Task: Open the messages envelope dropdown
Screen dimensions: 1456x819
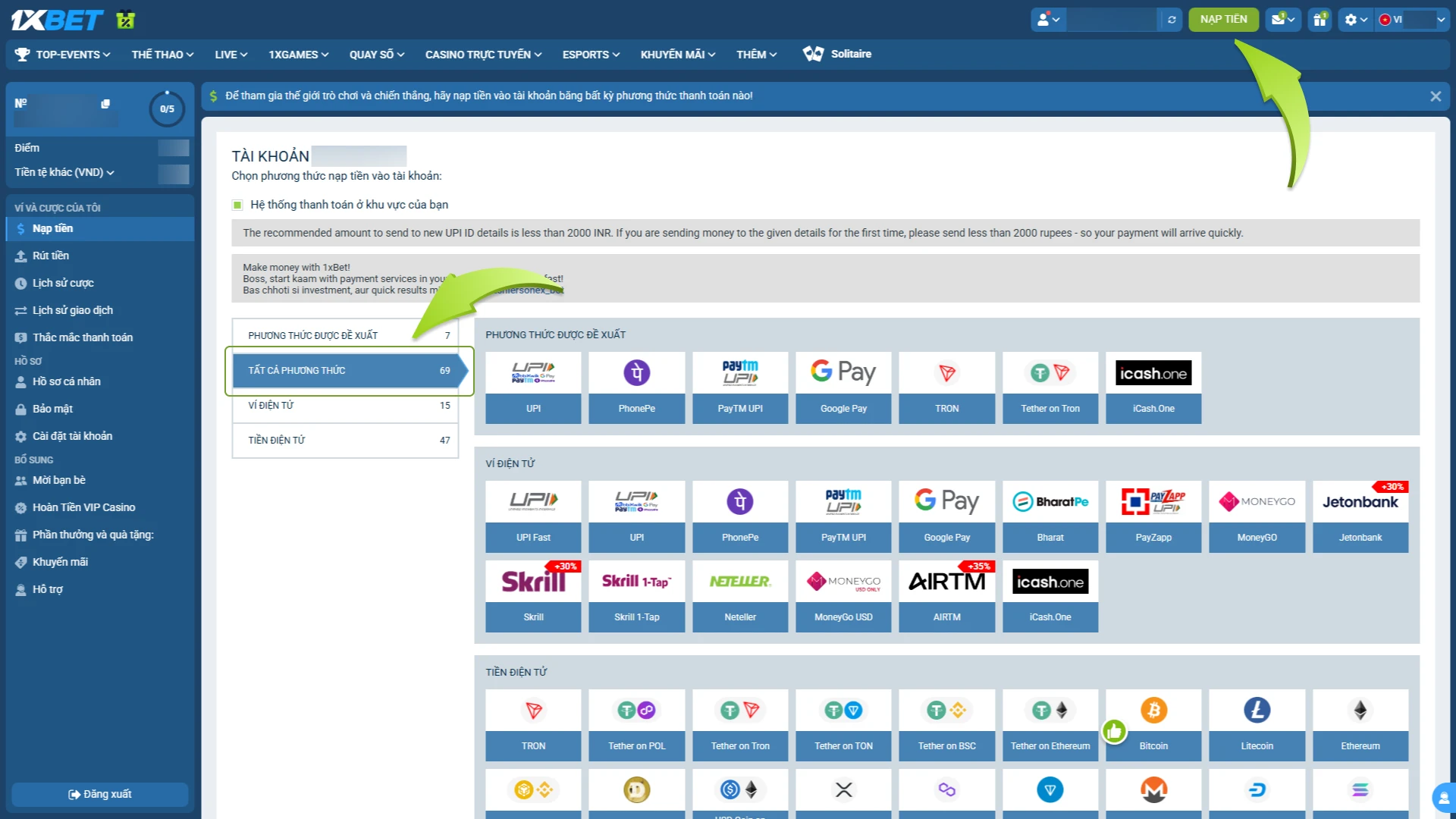Action: [1283, 20]
